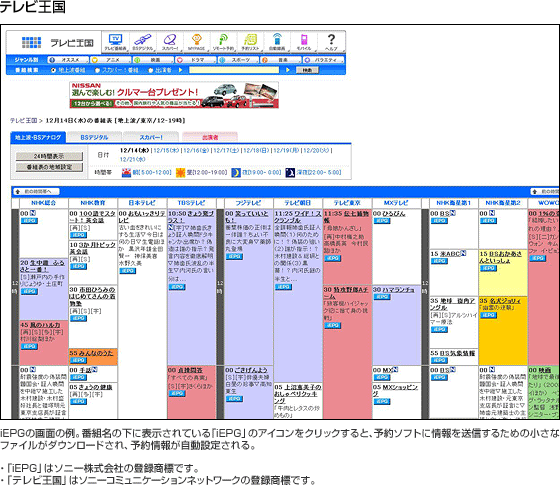560x485 pixels.
Task: Select the 出演者 search radio button
Action: click(x=151, y=70)
